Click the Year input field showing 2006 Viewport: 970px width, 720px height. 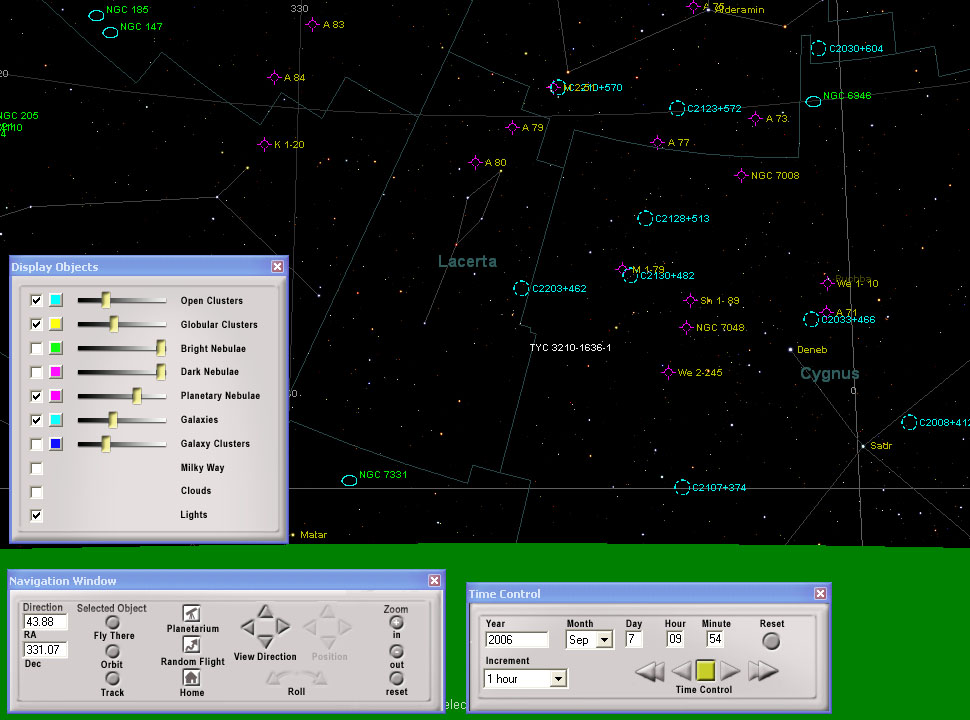[x=517, y=640]
